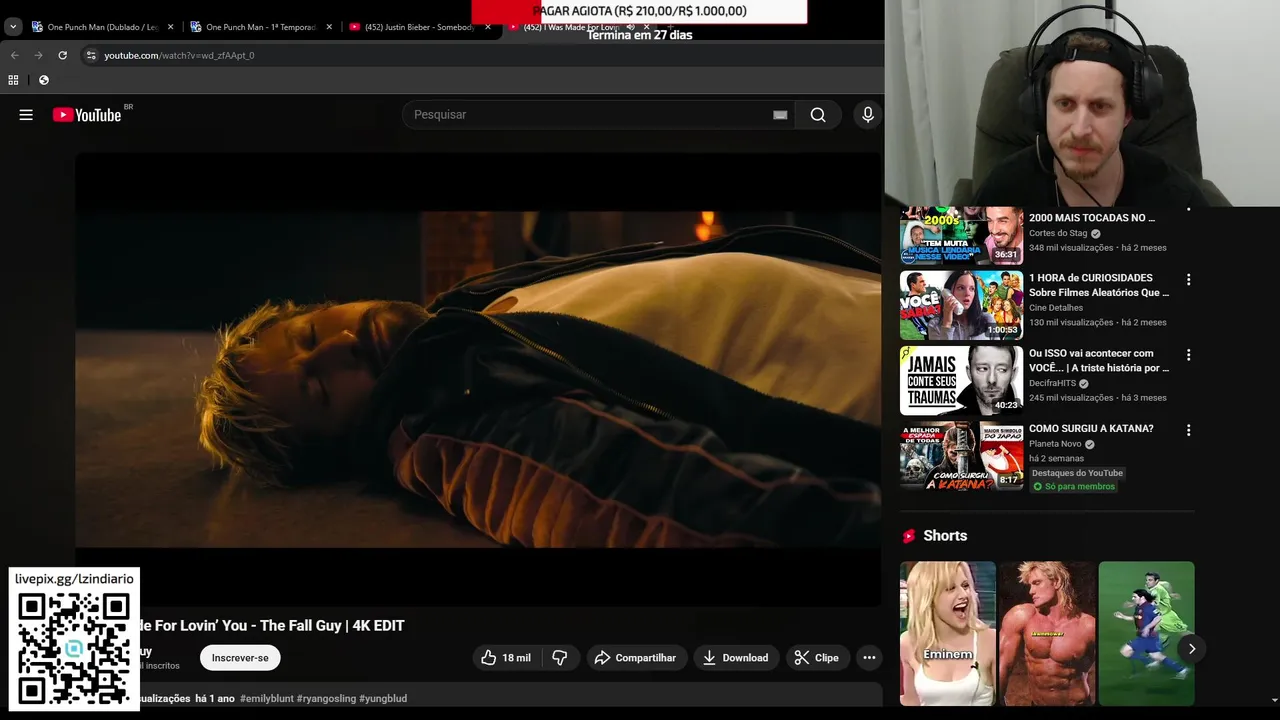This screenshot has width=1280, height=720.
Task: Open Cortes do Stag channel name
Action: pyautogui.click(x=1058, y=233)
